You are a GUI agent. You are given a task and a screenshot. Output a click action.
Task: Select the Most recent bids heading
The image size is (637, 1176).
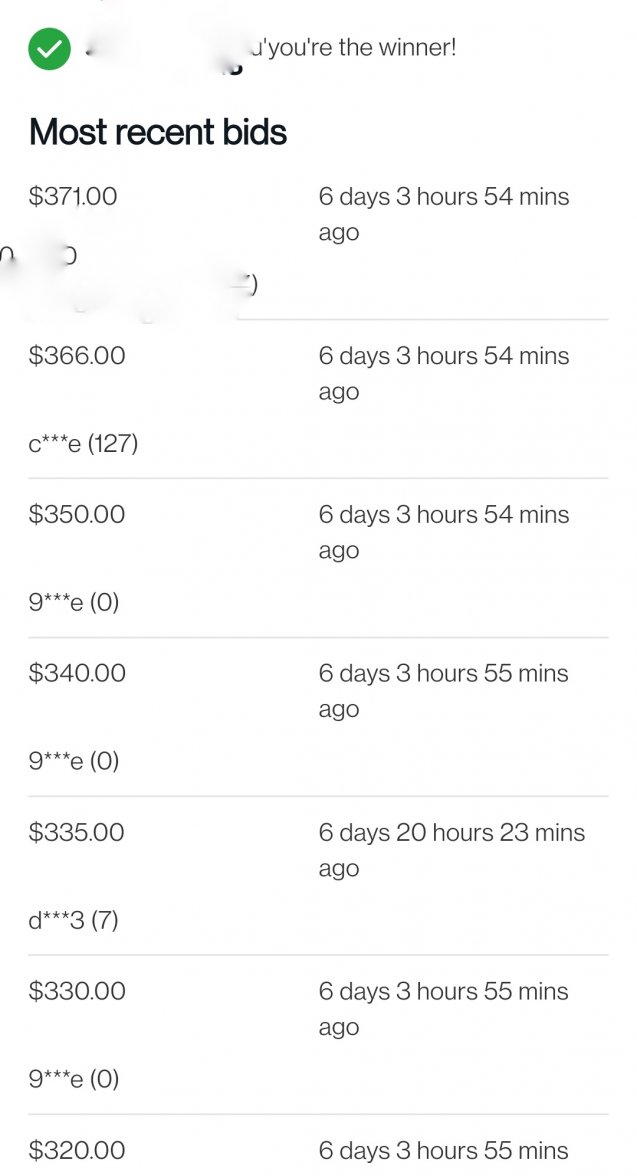[x=158, y=132]
